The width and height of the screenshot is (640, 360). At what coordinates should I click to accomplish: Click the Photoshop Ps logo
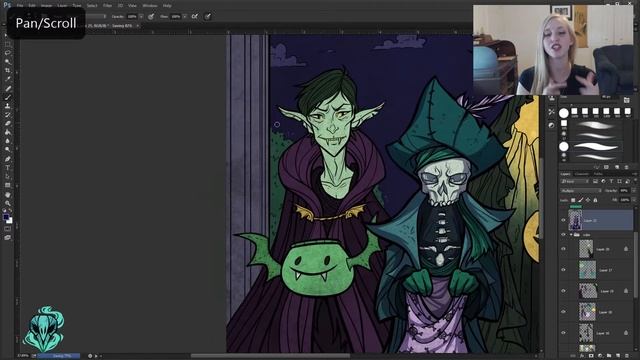[x=7, y=5]
